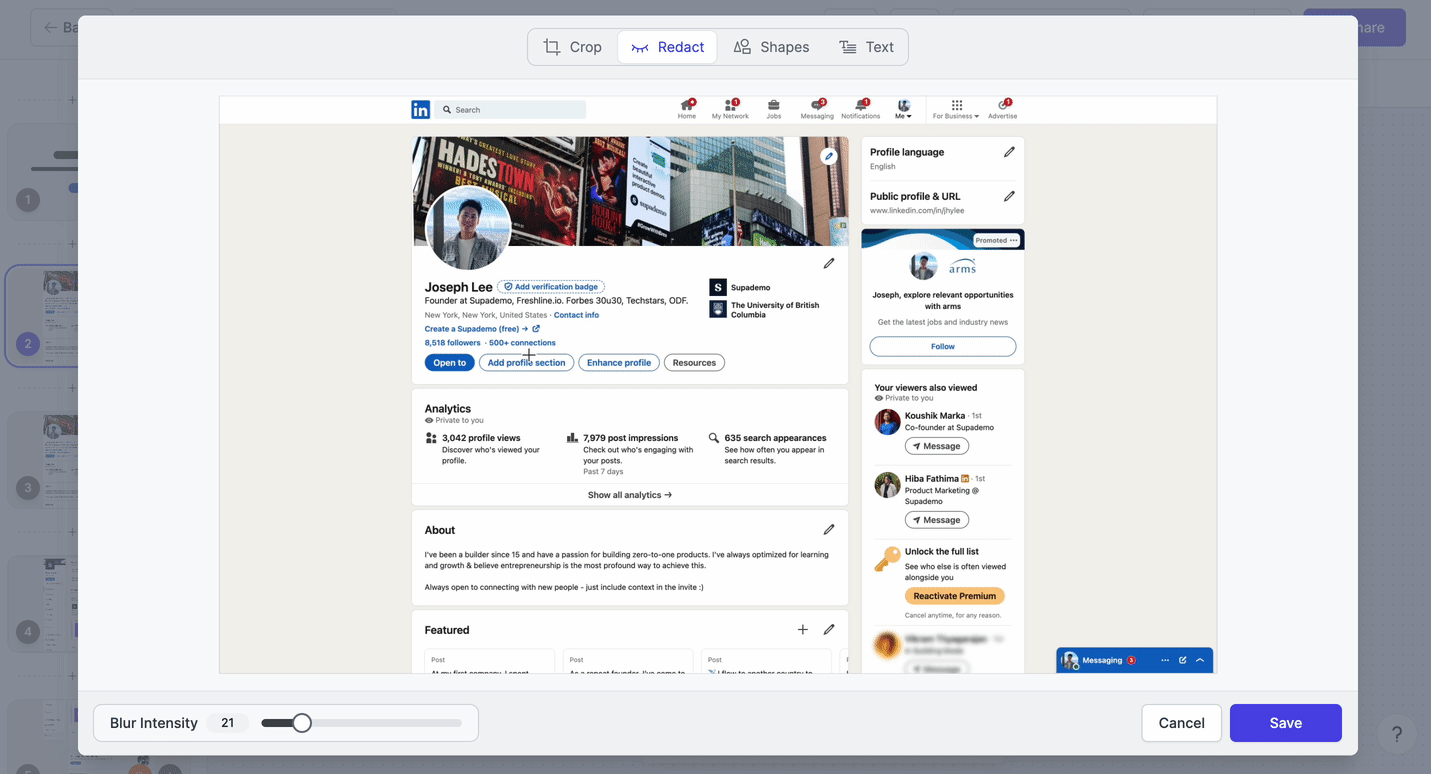
Task: Click the LinkedIn Search box
Action: pyautogui.click(x=510, y=110)
